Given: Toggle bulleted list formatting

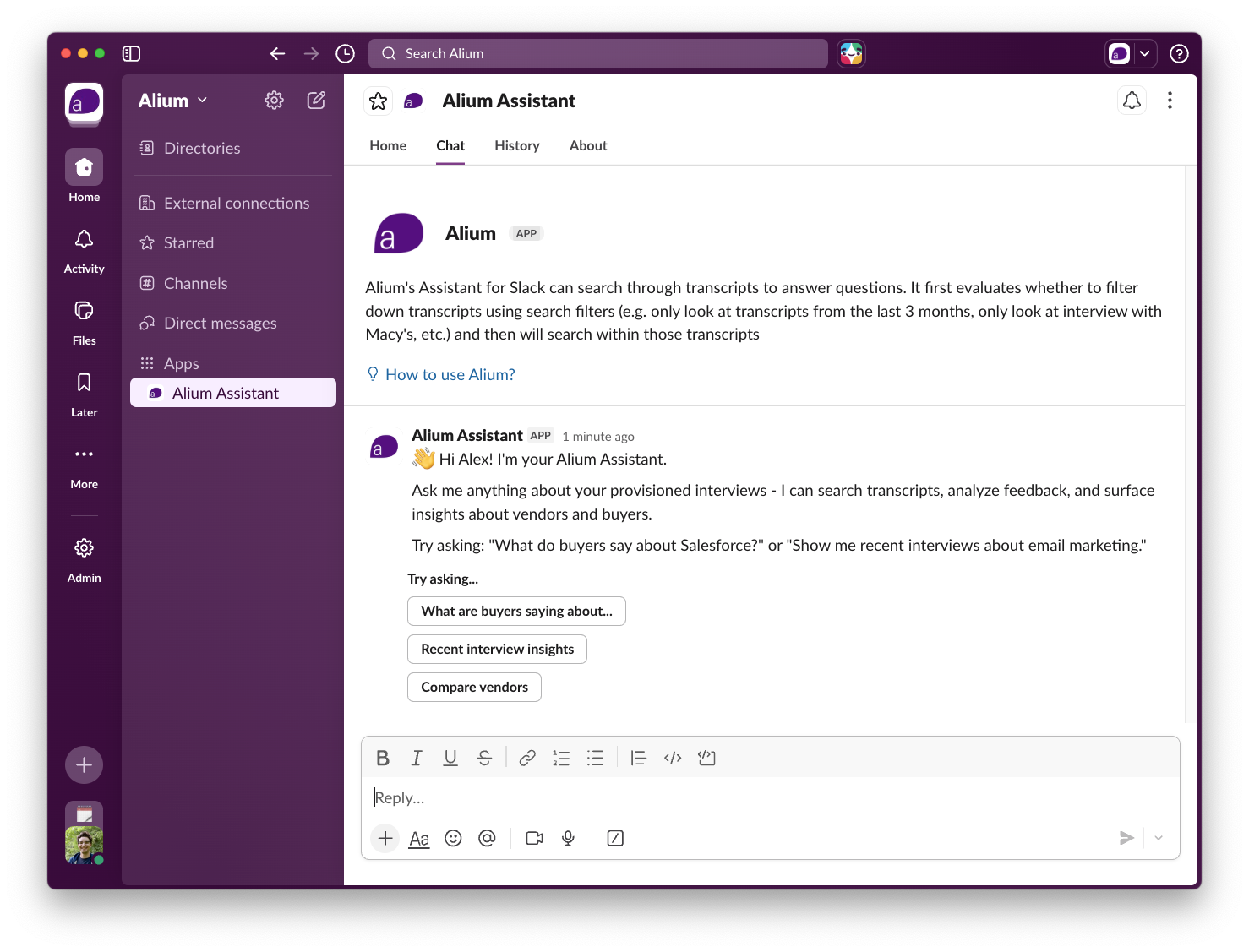Looking at the screenshot, I should (x=595, y=758).
